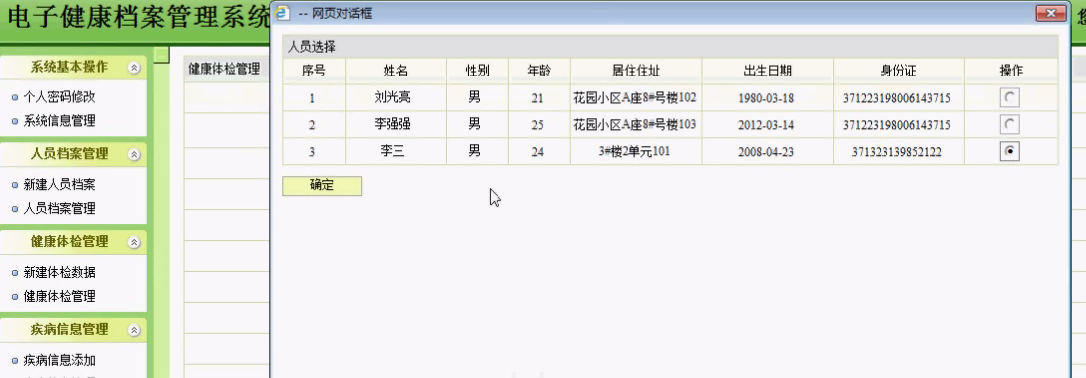This screenshot has width=1086, height=378.
Task: Click the 确定 confirm button
Action: pos(322,186)
